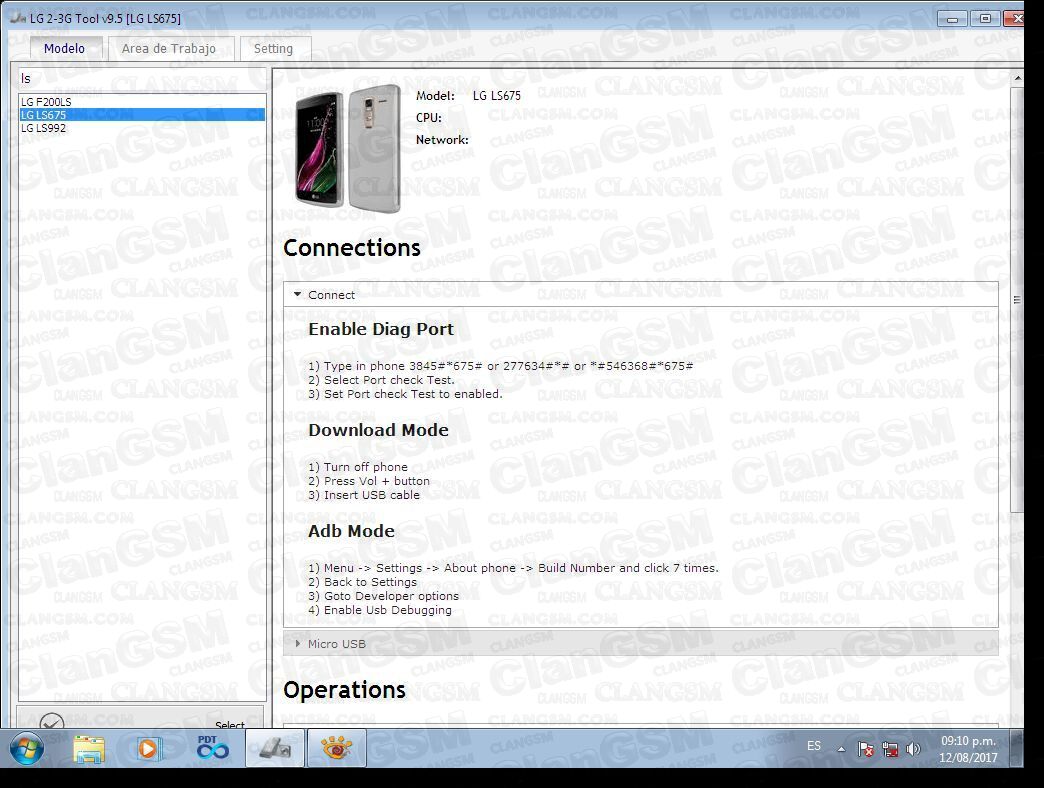
Task: Click the 'Select Port check Test.' line
Action: (381, 380)
